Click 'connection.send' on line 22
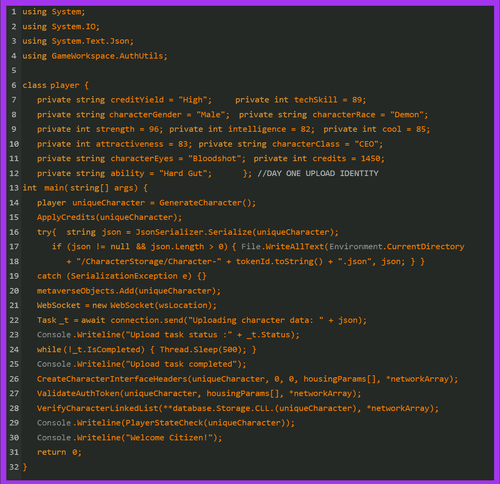 tap(147, 320)
